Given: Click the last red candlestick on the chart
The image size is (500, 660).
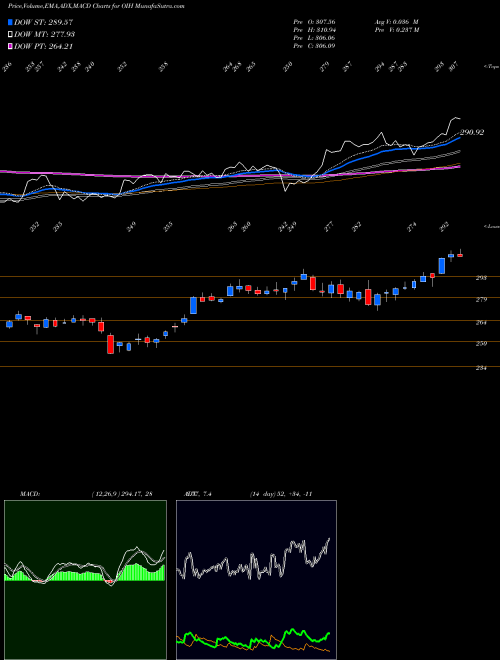Looking at the screenshot, I should coord(460,255).
